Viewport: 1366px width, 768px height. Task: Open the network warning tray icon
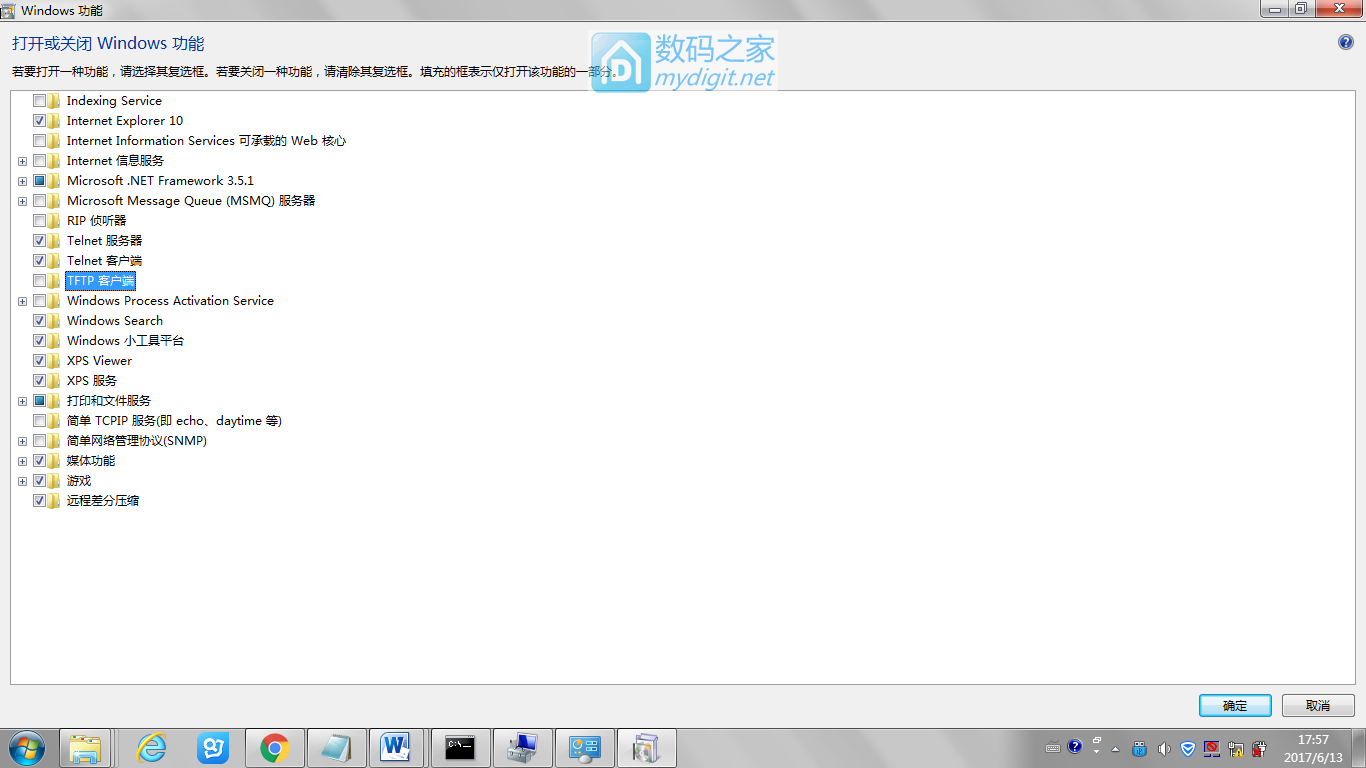pyautogui.click(x=1236, y=748)
